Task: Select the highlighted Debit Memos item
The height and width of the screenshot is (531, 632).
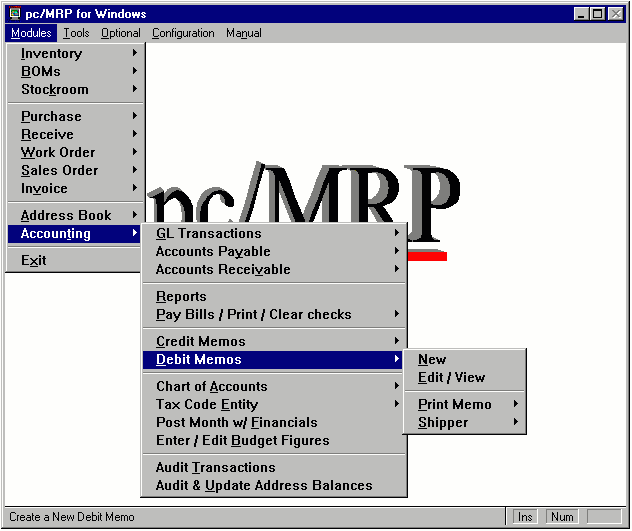Action: (x=274, y=359)
